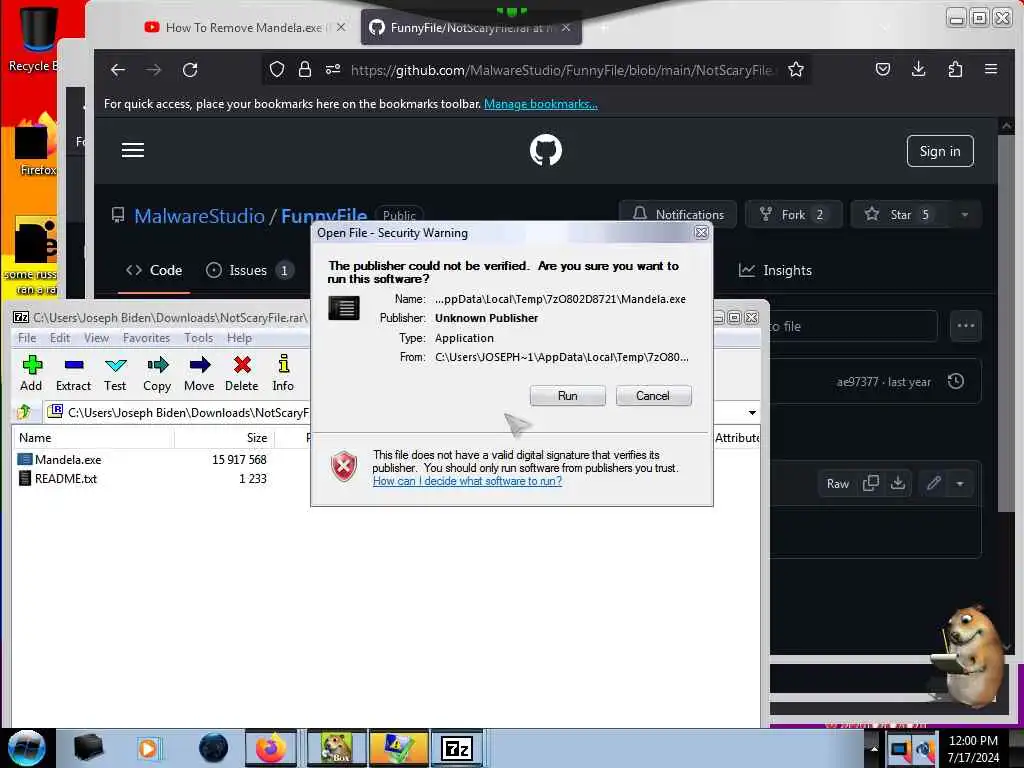
Task: Select Mandela.exe in the 7-Zip file list
Action: 68,460
